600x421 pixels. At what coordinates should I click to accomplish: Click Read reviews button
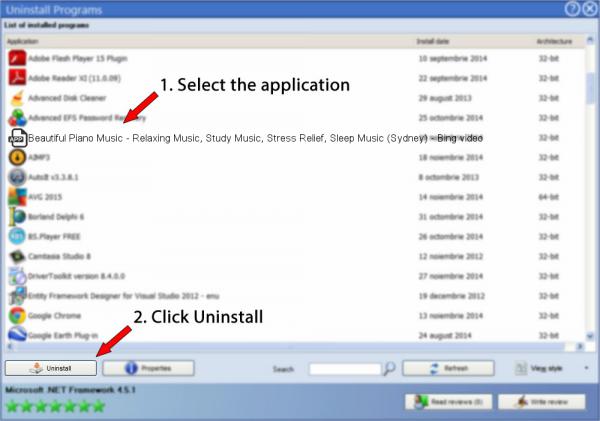pyautogui.click(x=448, y=402)
